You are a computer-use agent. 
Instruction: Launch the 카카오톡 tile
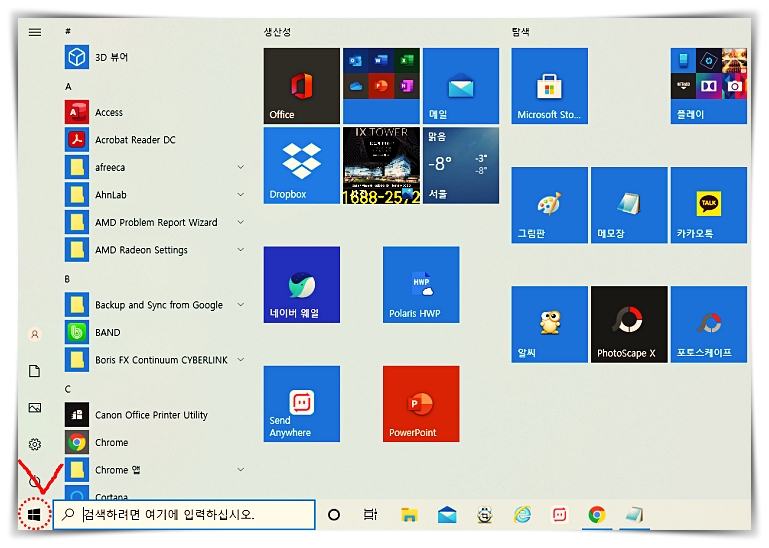[709, 205]
